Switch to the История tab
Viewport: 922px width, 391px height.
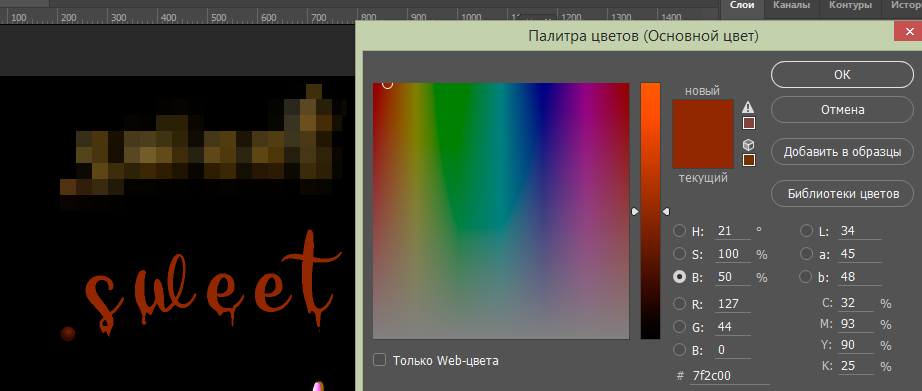905,6
